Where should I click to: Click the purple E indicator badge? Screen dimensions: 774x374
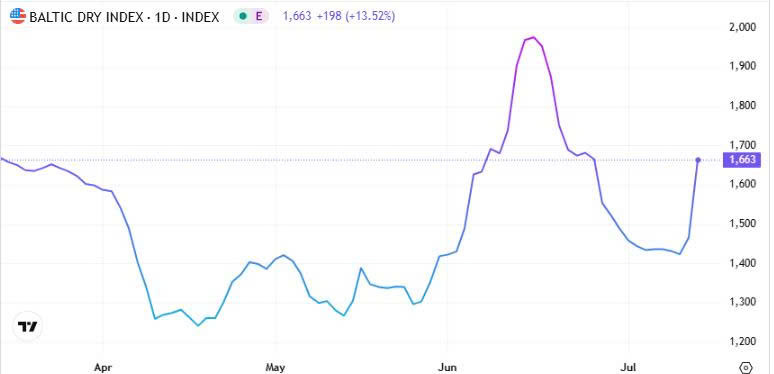click(x=258, y=16)
